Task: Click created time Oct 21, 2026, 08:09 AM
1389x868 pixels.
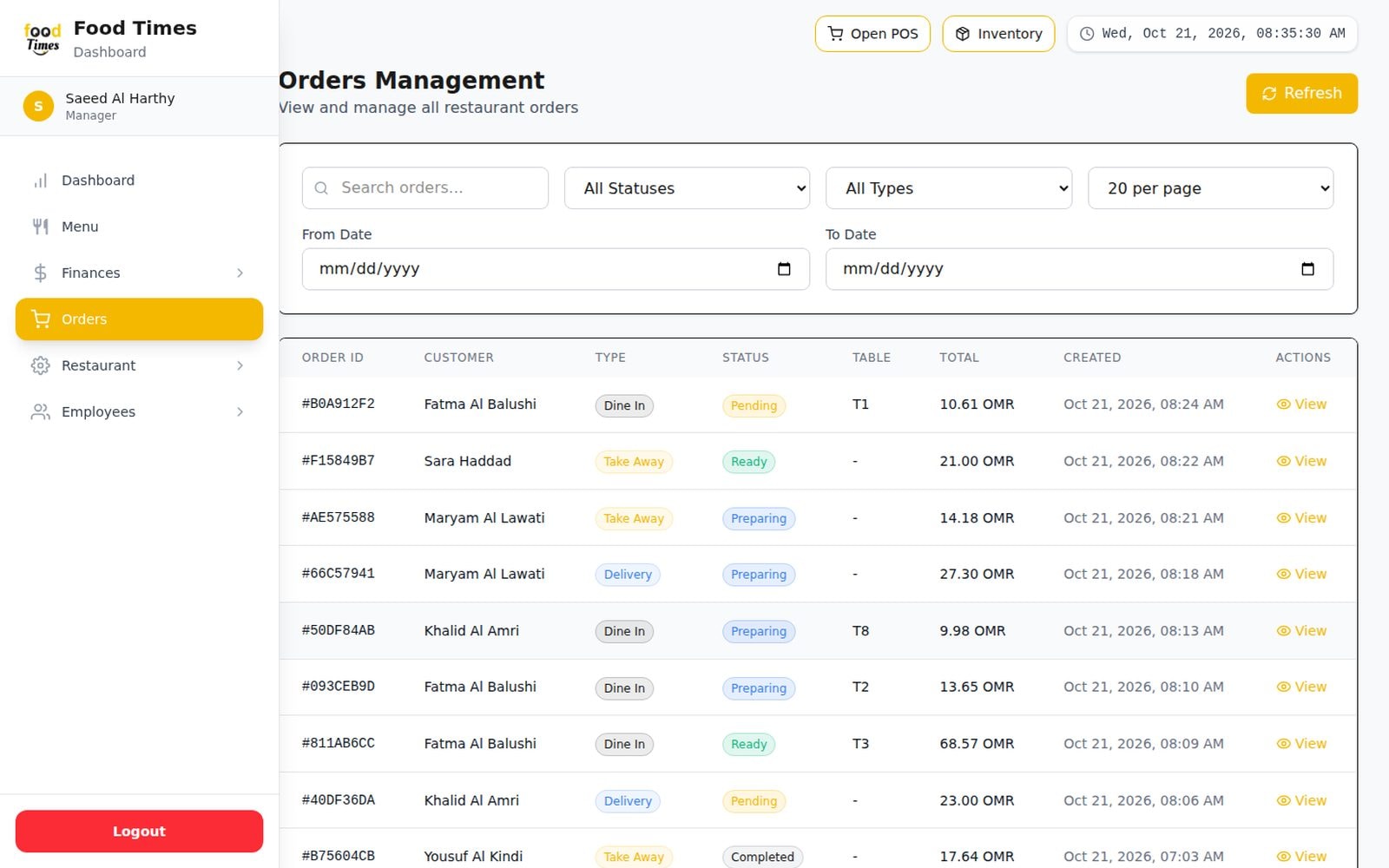Action: 1143,744
